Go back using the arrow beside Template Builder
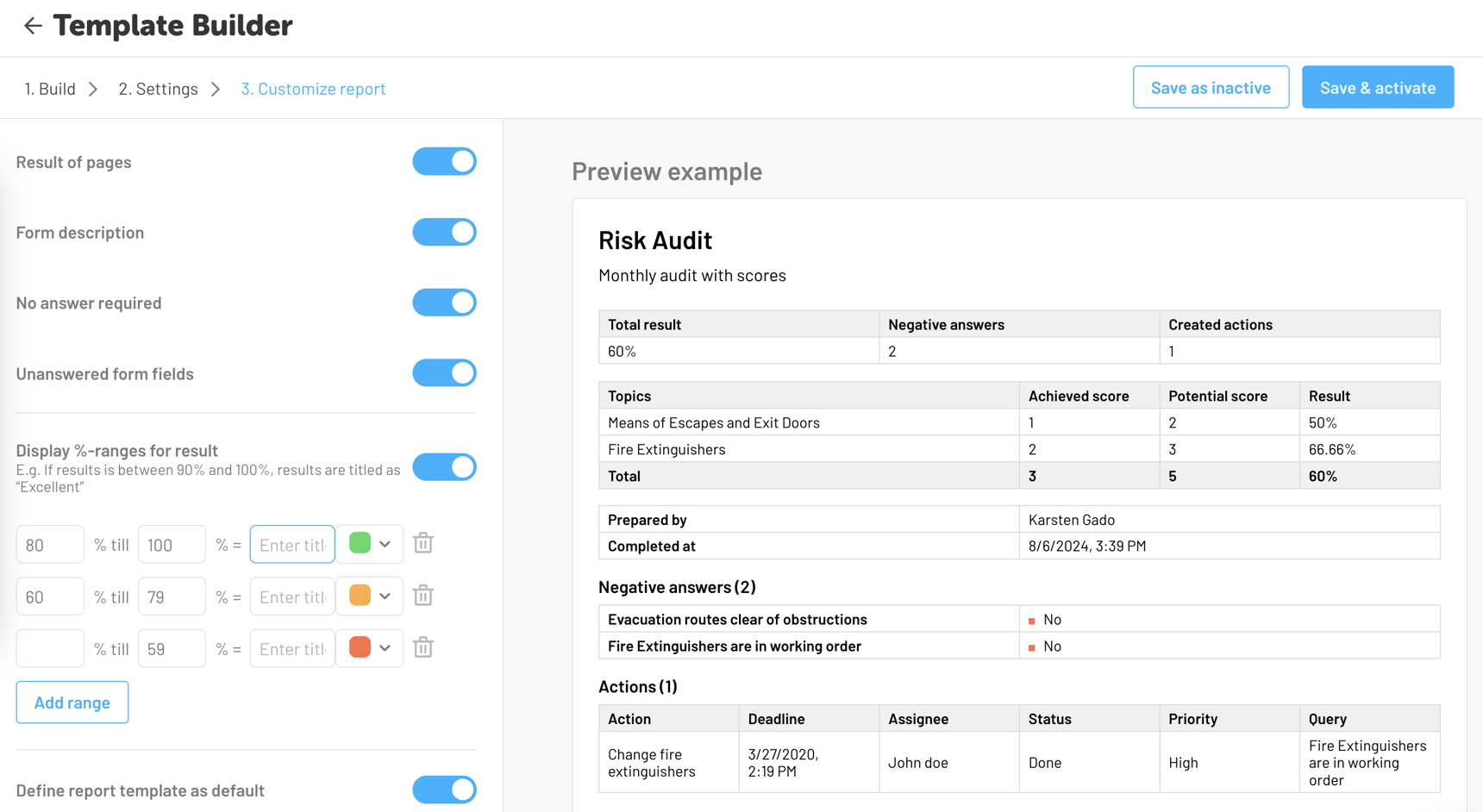This screenshot has height=812, width=1483. 33,26
